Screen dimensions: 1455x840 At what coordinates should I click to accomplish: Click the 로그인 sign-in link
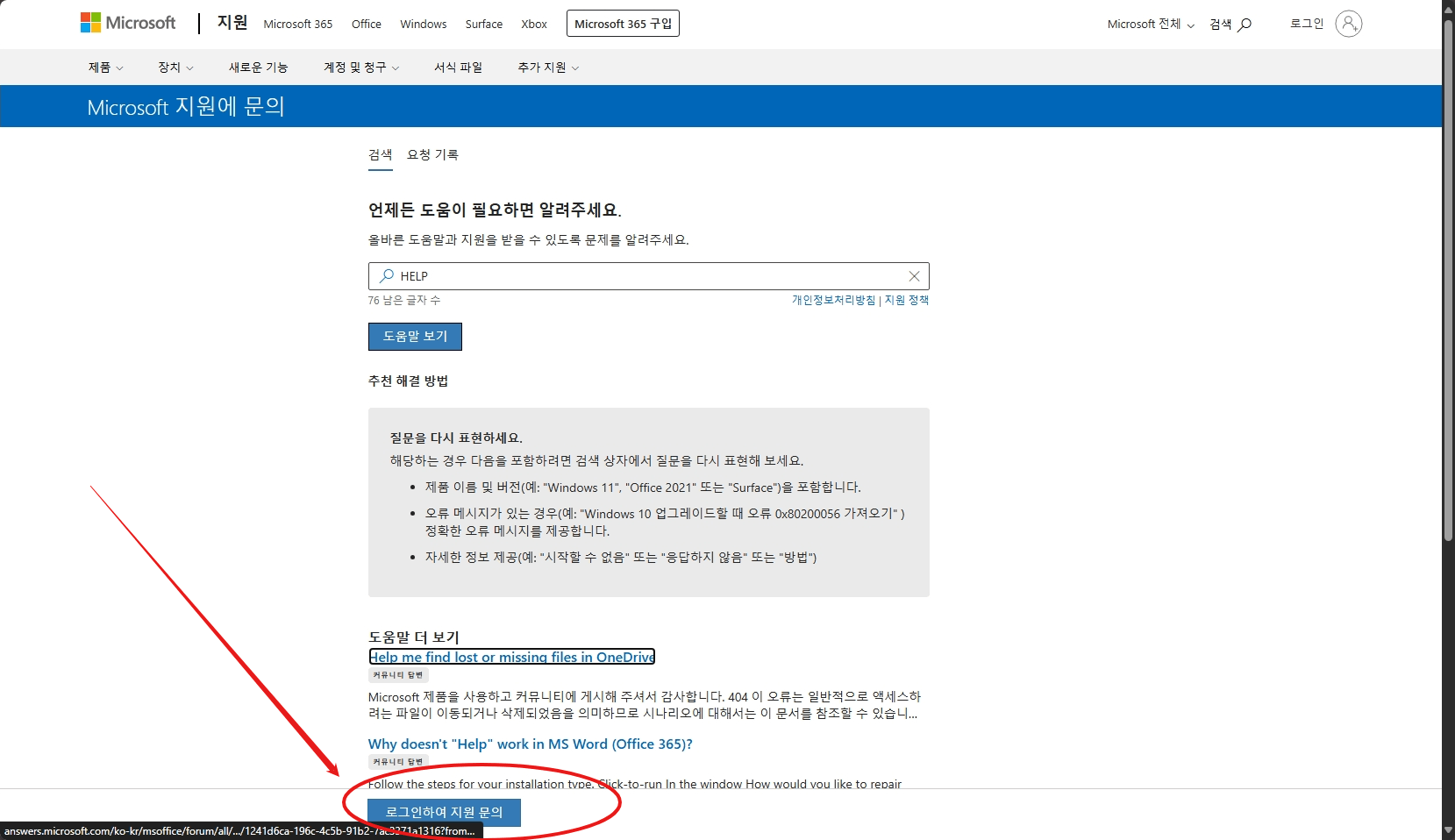[1307, 24]
